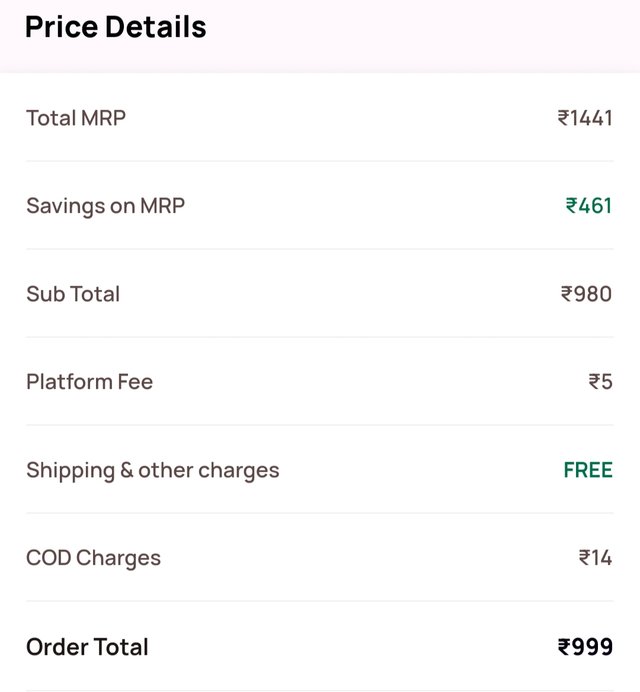Select the Savings on MRP label
This screenshot has width=640, height=692.
[105, 206]
